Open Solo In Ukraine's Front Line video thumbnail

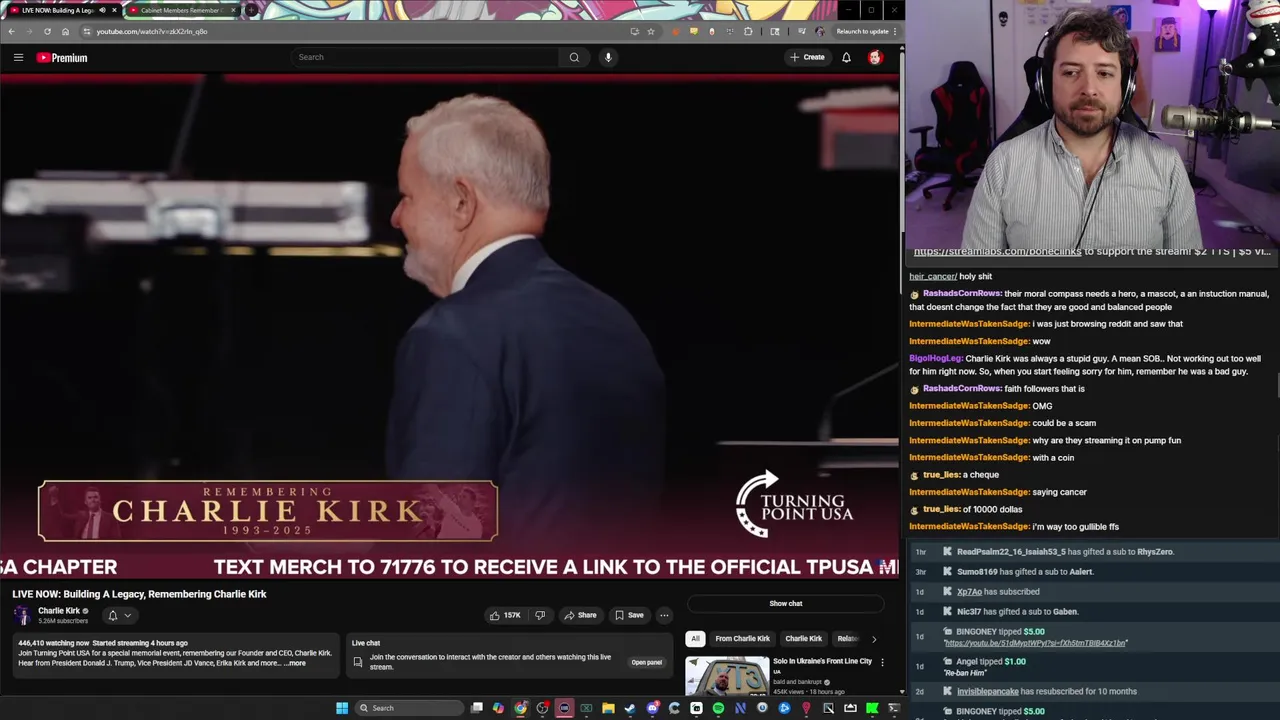pyautogui.click(x=727, y=676)
